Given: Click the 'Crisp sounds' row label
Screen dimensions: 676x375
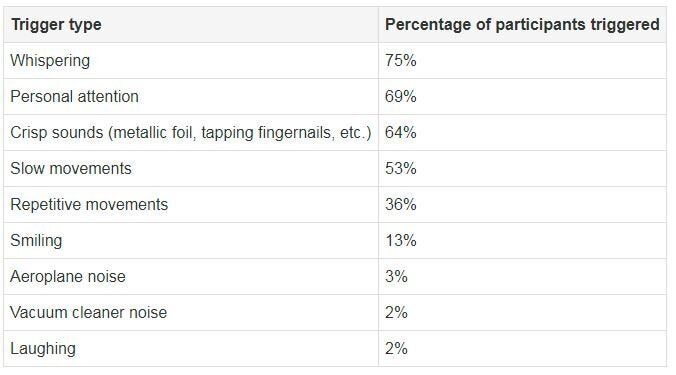Looking at the screenshot, I should (x=191, y=132).
